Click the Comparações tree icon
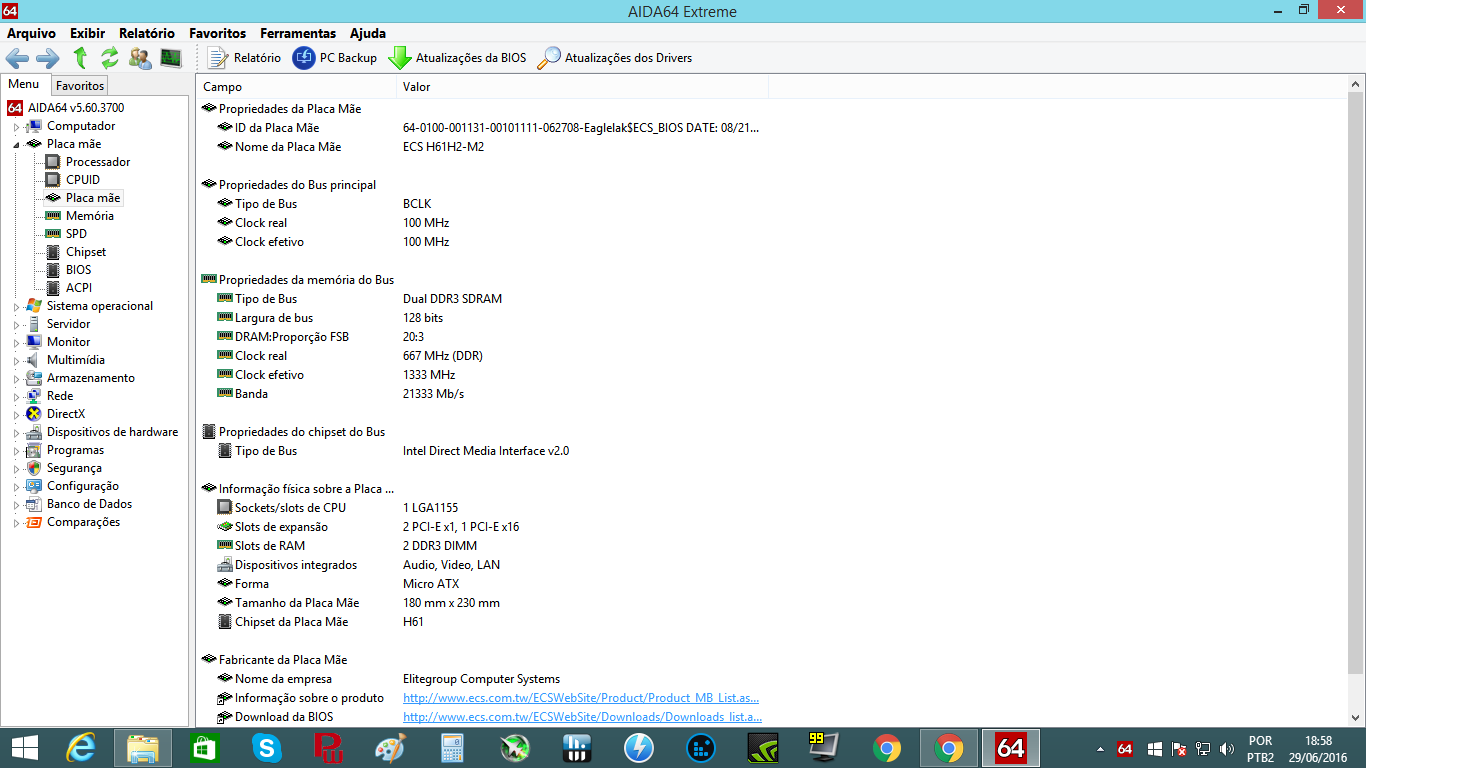1472x768 pixels. pyautogui.click(x=34, y=522)
